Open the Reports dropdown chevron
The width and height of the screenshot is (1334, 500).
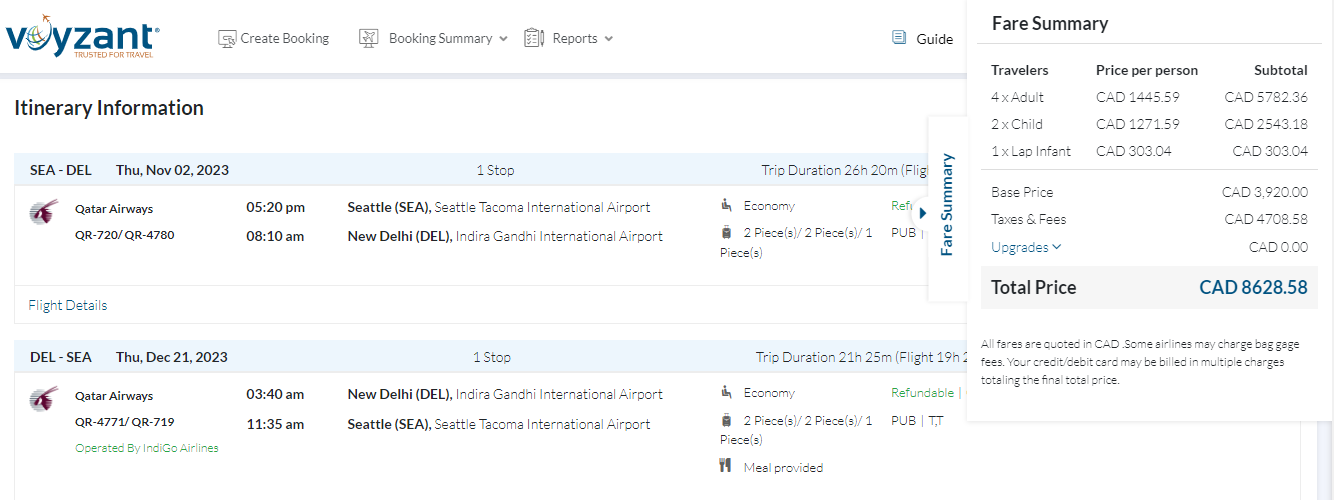pos(608,39)
